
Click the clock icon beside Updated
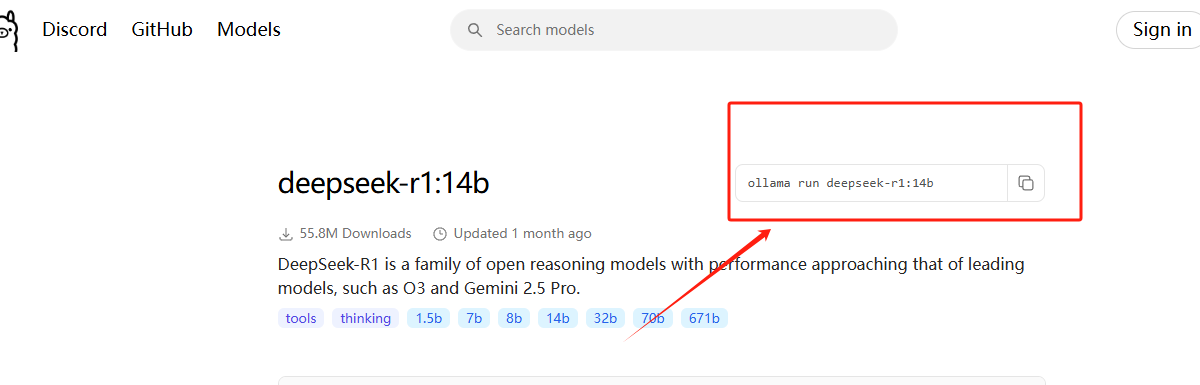click(x=440, y=234)
